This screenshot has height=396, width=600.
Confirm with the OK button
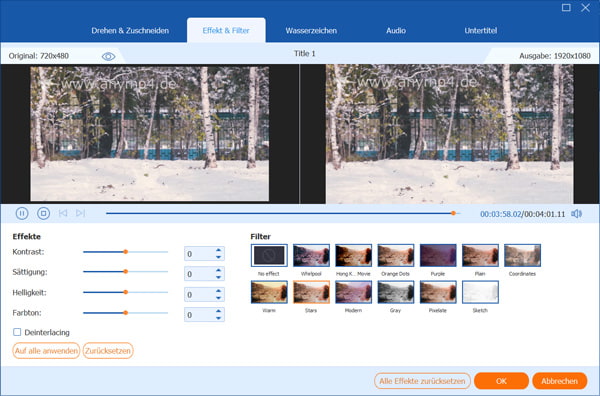click(x=501, y=381)
